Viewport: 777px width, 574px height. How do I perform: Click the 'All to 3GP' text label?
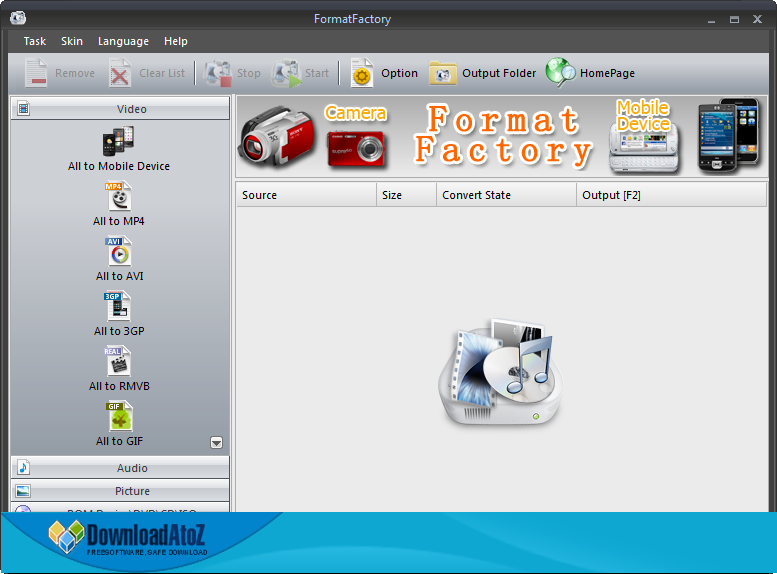point(119,331)
